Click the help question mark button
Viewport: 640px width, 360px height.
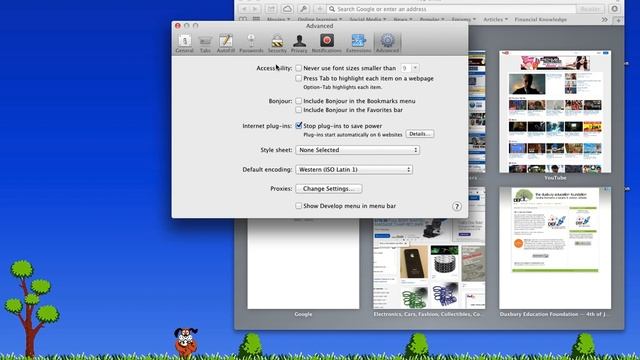tap(457, 207)
